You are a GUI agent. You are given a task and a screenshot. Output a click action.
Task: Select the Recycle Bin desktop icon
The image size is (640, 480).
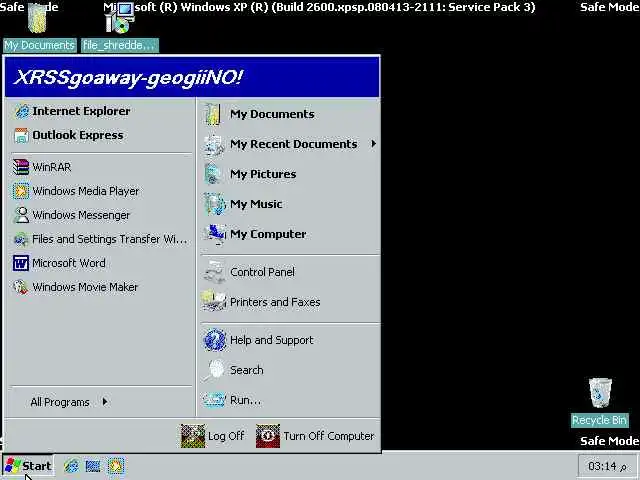(x=600, y=393)
